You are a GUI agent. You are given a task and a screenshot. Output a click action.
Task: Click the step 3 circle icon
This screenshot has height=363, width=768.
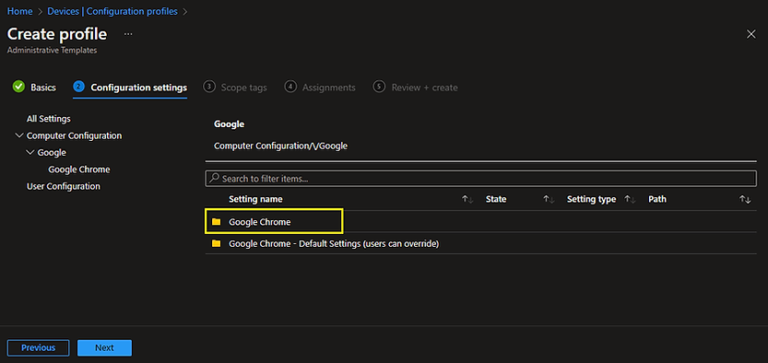pyautogui.click(x=209, y=87)
